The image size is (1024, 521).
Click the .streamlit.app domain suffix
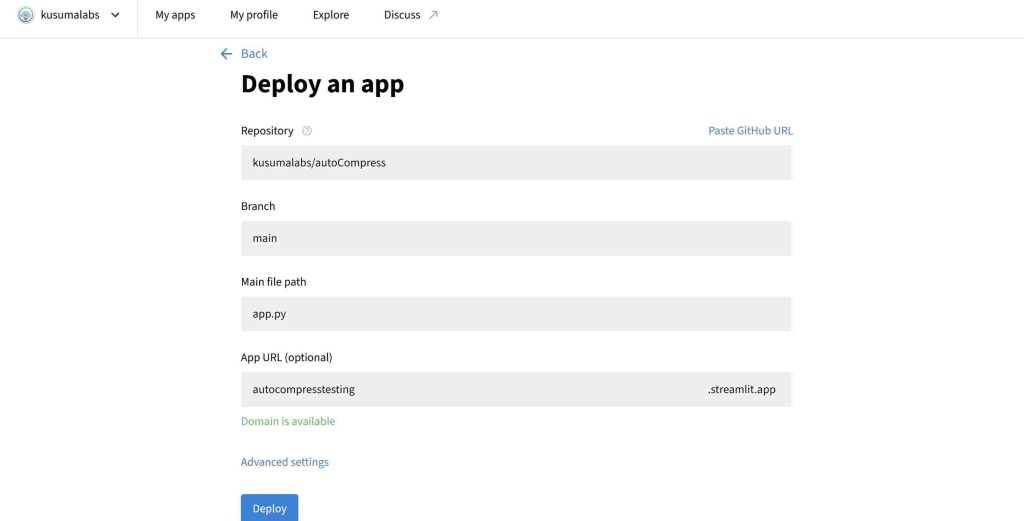pos(741,389)
